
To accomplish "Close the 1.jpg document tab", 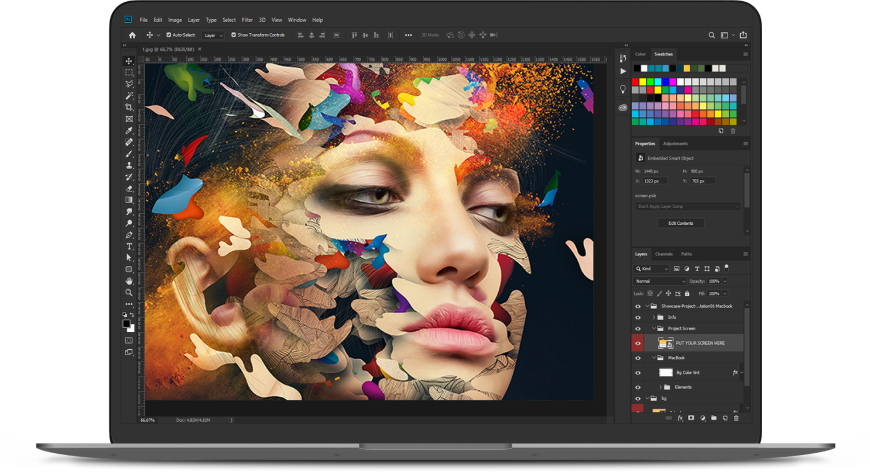I will [200, 49].
